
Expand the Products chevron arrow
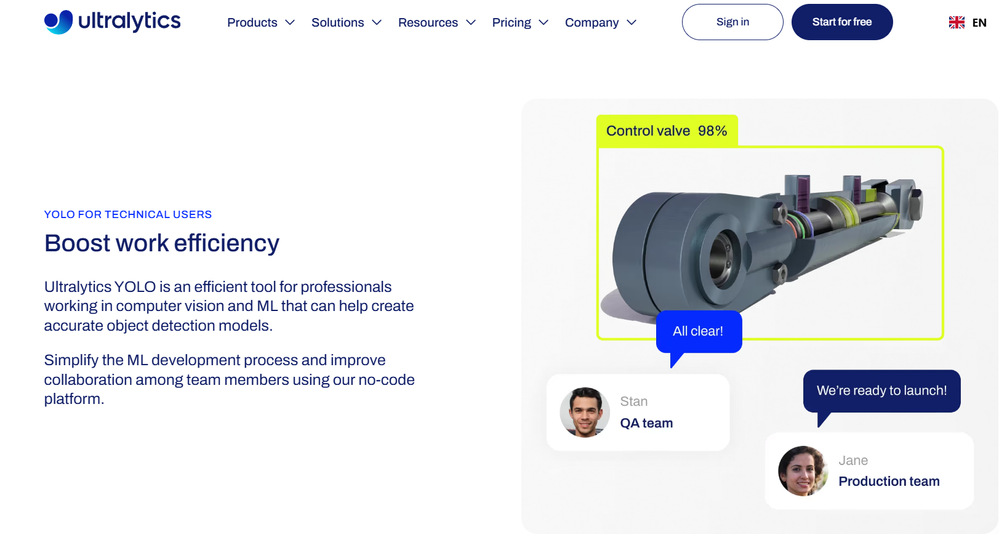(x=290, y=22)
